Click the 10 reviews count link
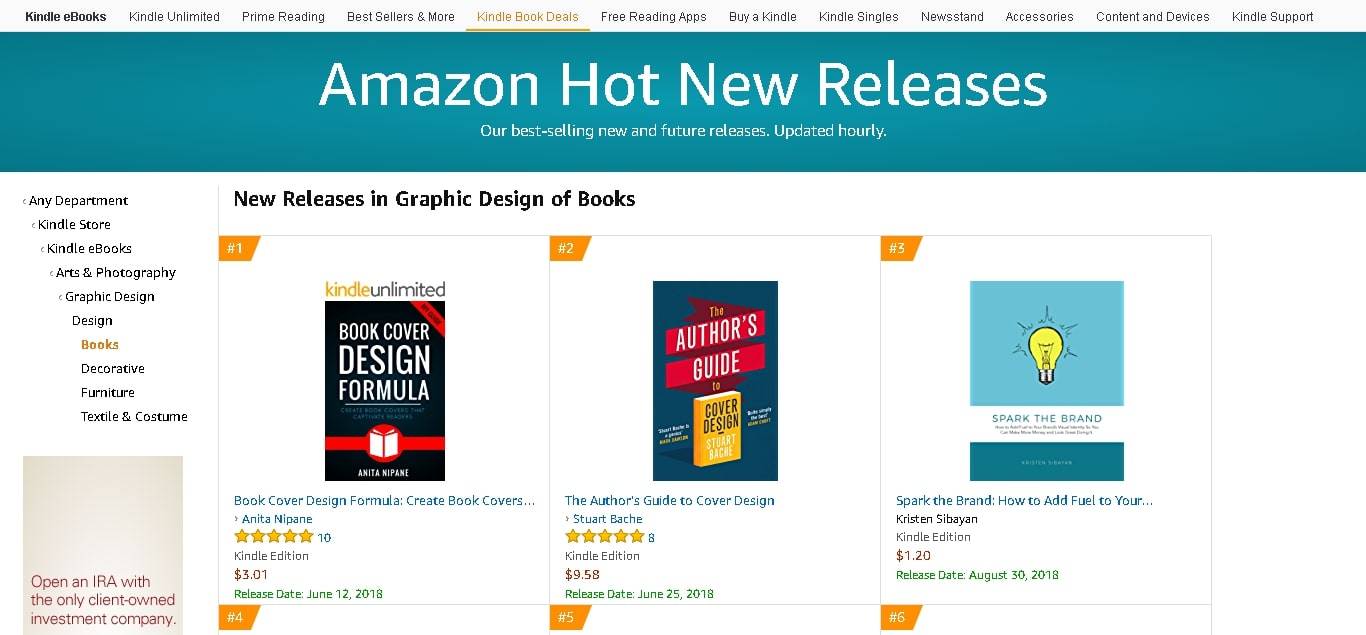The image size is (1366, 635). (324, 538)
